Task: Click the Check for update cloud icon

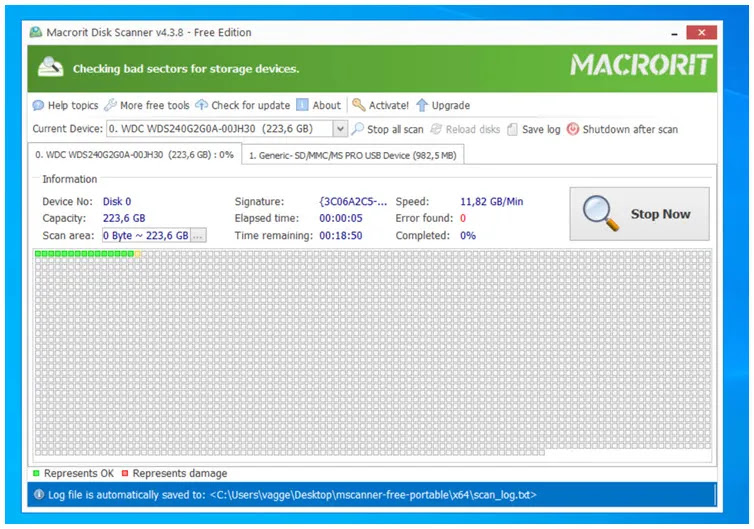Action: tap(201, 105)
